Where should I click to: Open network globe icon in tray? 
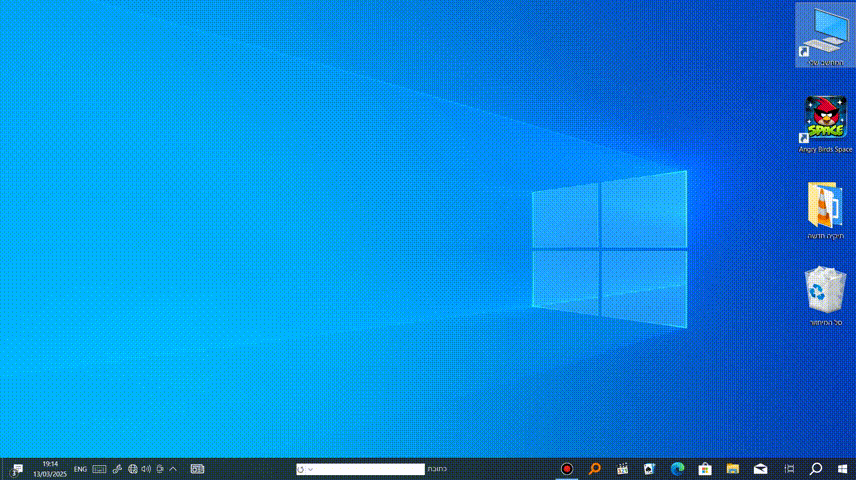133,469
